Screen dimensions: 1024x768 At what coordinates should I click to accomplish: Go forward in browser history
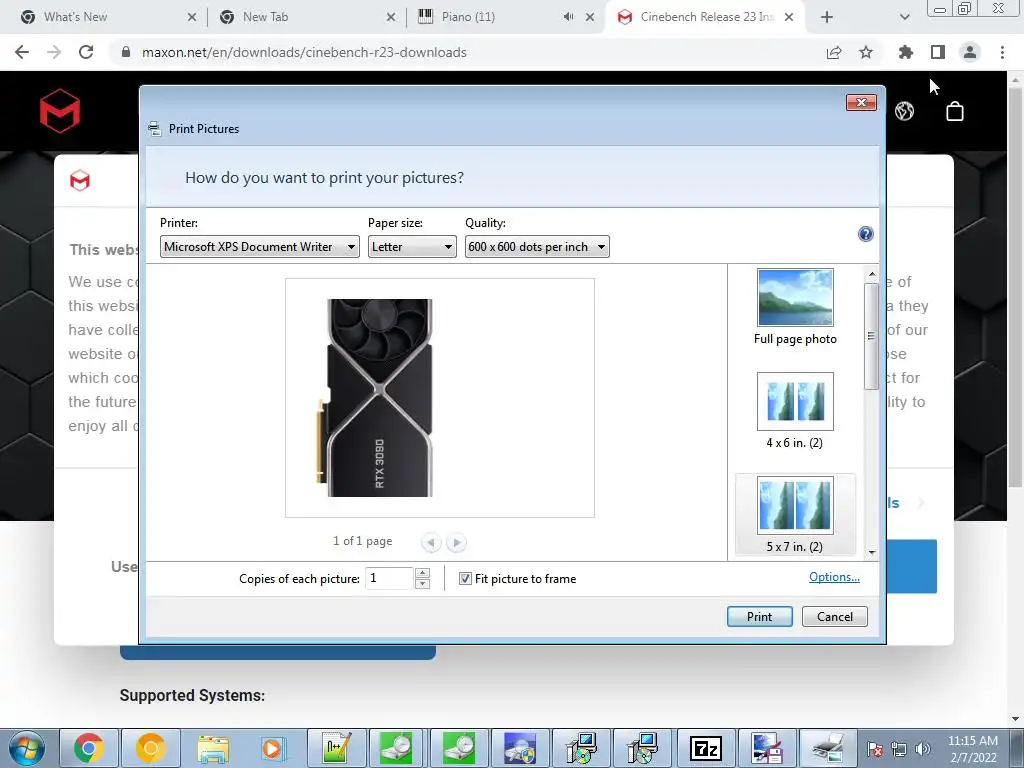(x=54, y=52)
